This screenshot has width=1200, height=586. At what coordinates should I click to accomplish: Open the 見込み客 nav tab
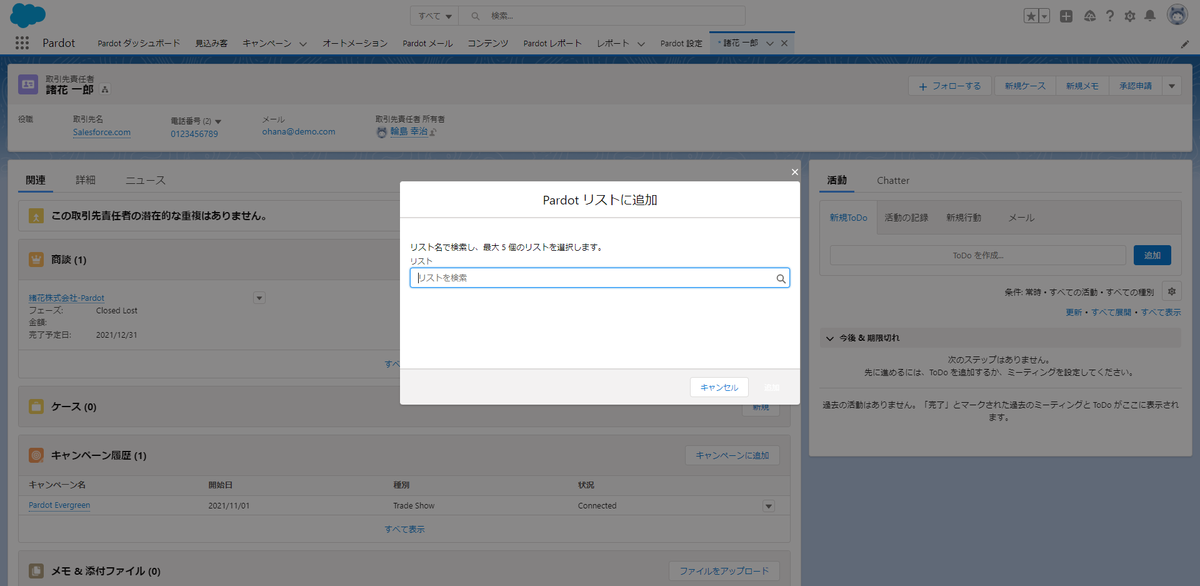(211, 43)
